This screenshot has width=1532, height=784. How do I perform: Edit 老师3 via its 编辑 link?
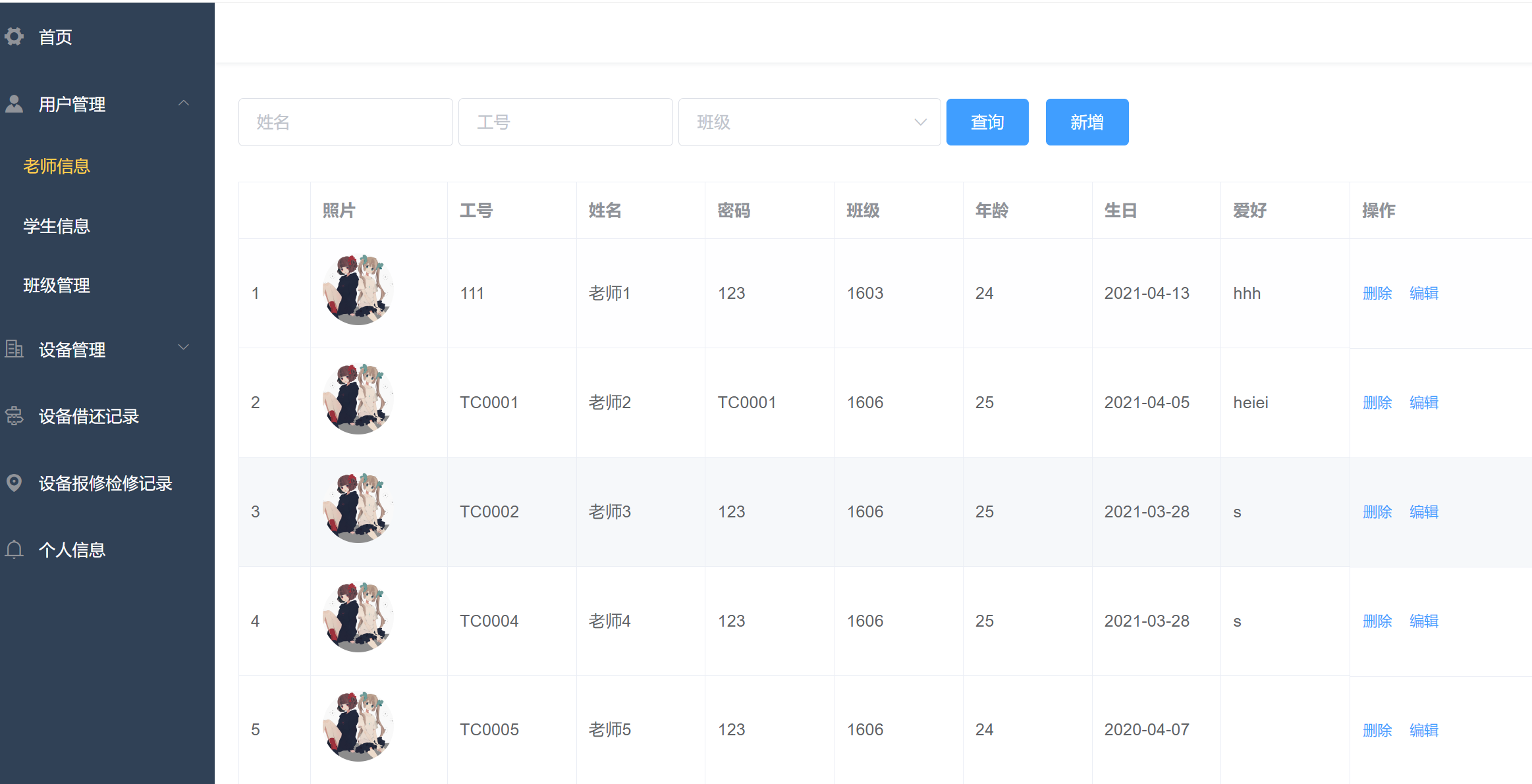[x=1424, y=512]
